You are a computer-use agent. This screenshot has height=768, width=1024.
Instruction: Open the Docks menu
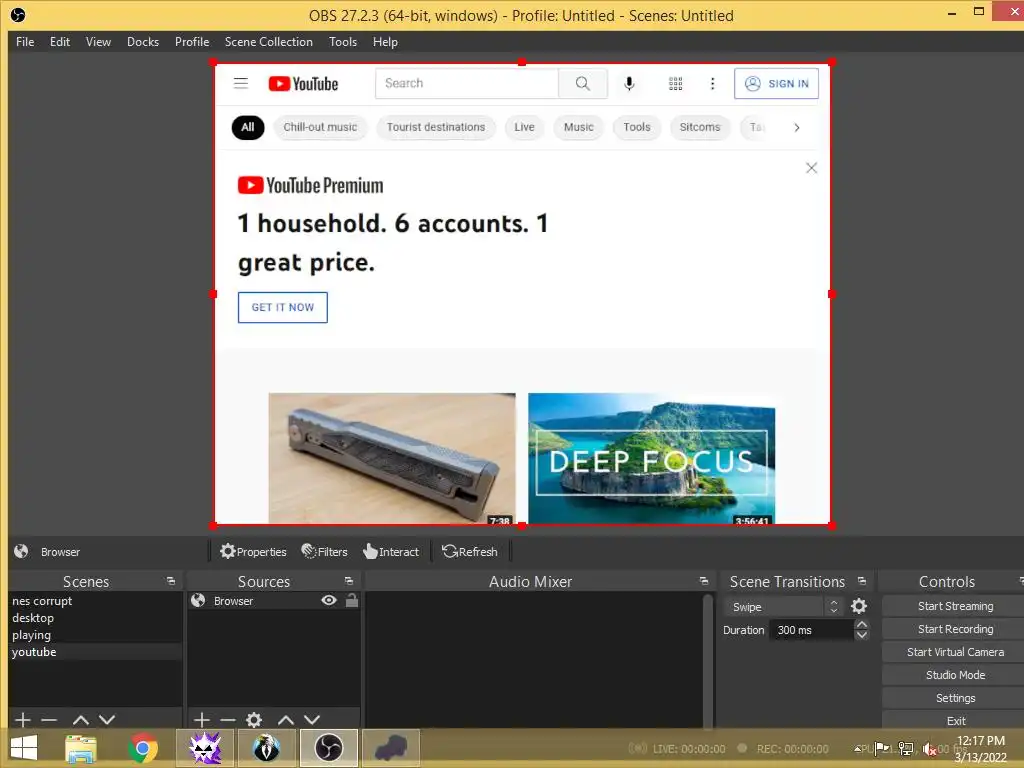coord(142,42)
